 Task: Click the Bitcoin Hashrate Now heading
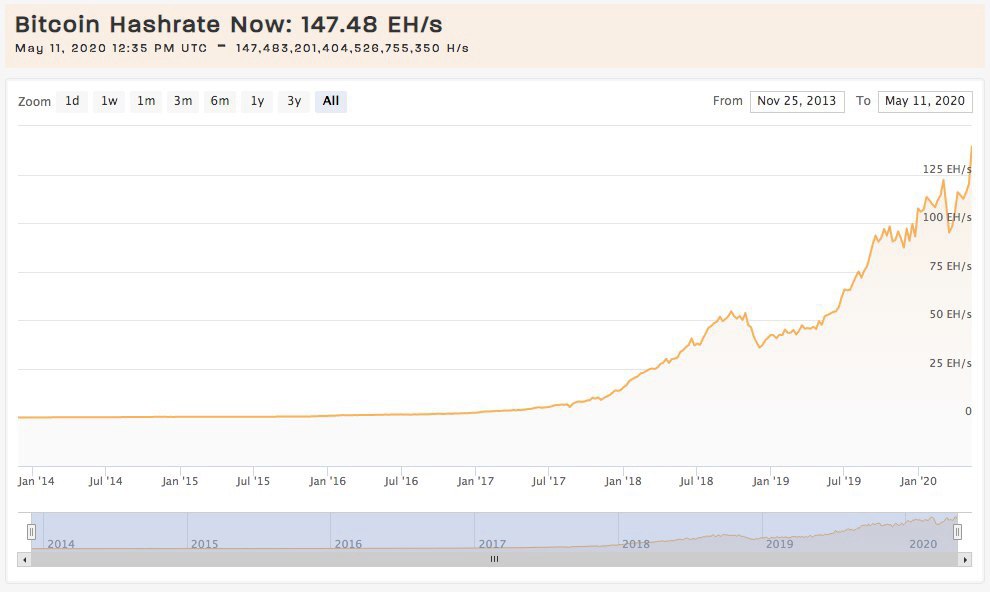click(x=229, y=25)
